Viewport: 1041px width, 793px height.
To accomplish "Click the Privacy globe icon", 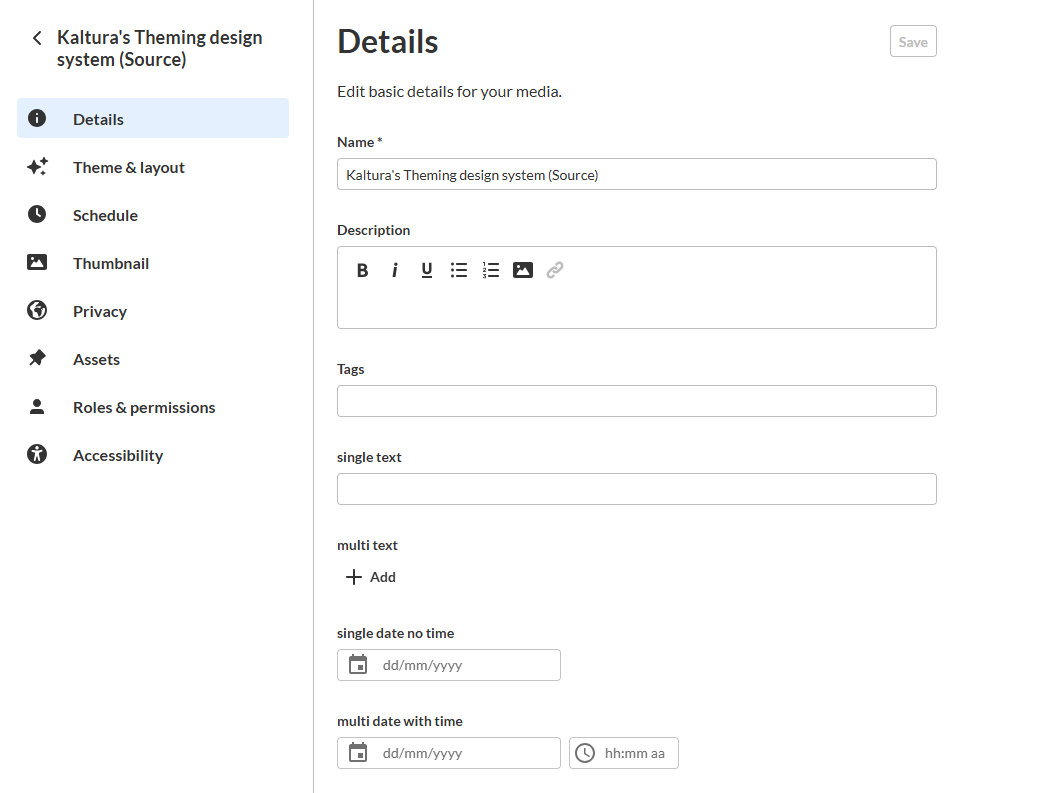I will tap(37, 310).
